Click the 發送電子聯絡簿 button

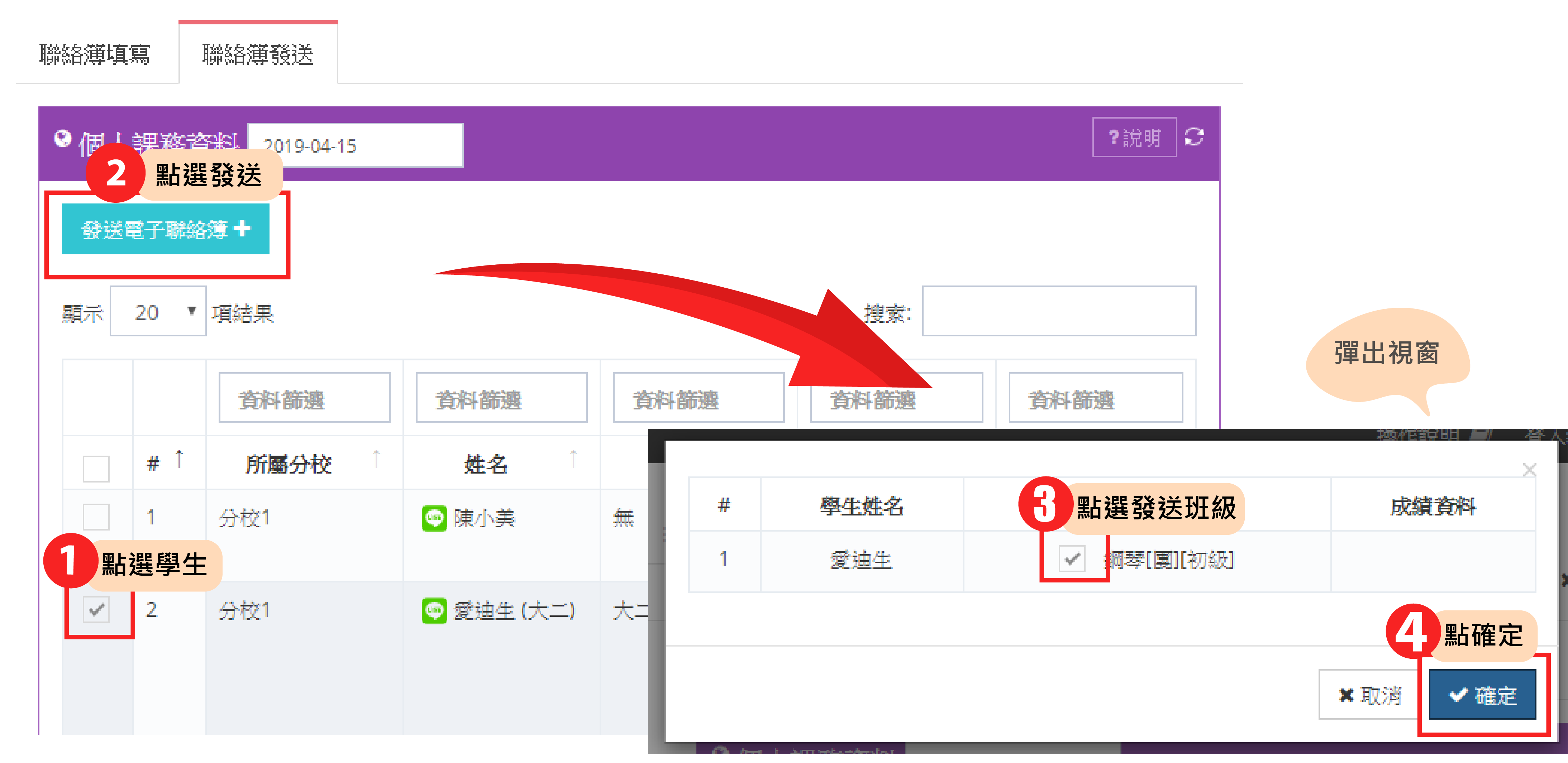tap(166, 229)
